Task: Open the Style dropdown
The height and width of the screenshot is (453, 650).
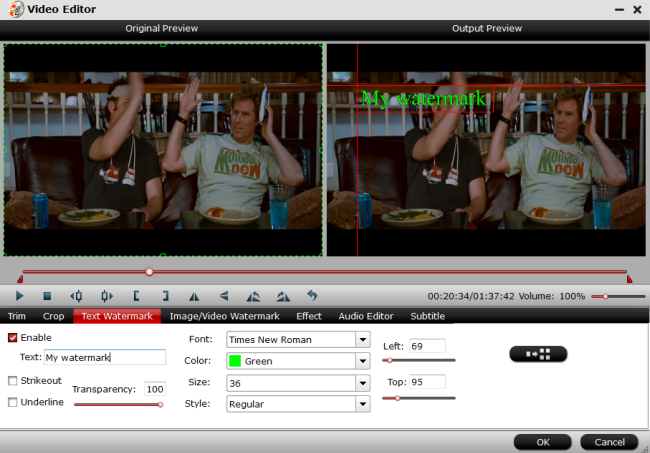Action: (363, 404)
